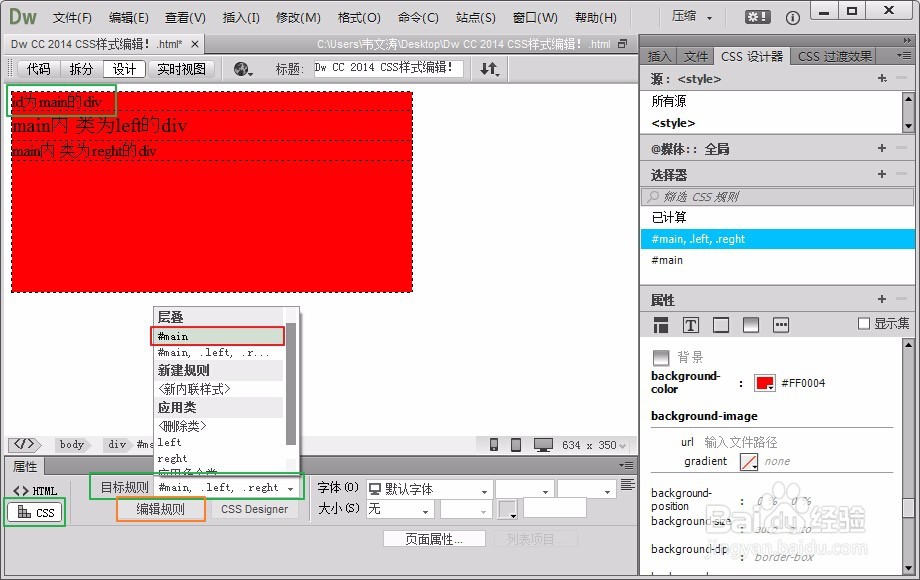Open the font style dropdown next to 默认字体
Image resolution: width=920 pixels, height=580 pixels.
525,489
